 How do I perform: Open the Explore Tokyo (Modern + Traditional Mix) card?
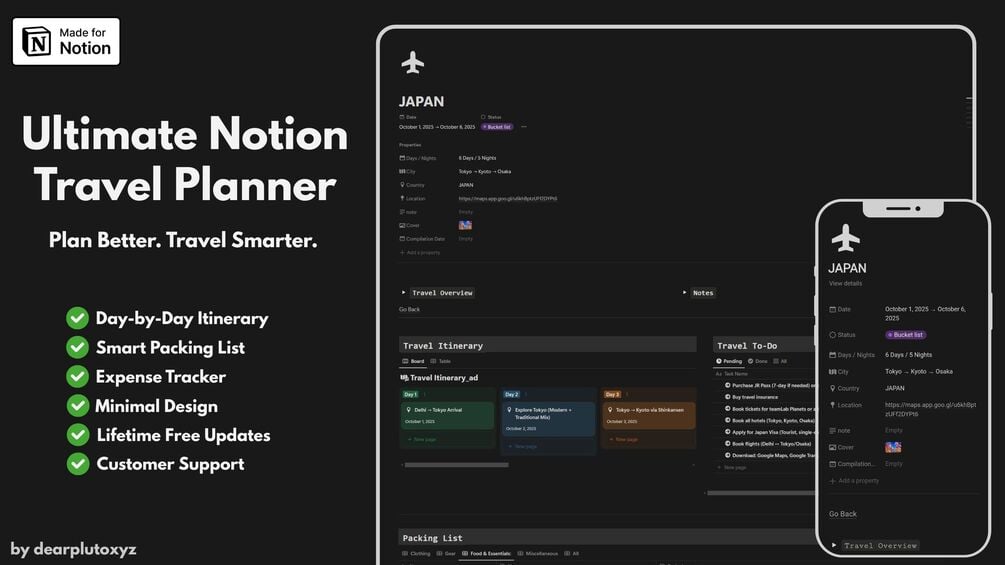548,420
